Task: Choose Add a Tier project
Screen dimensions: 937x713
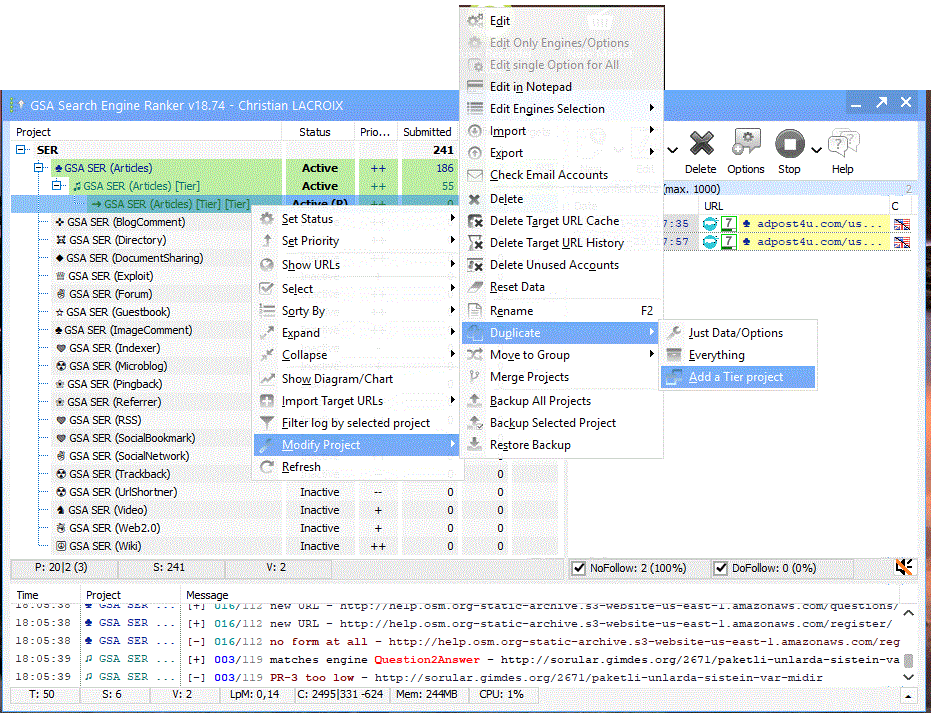Action: click(735, 377)
